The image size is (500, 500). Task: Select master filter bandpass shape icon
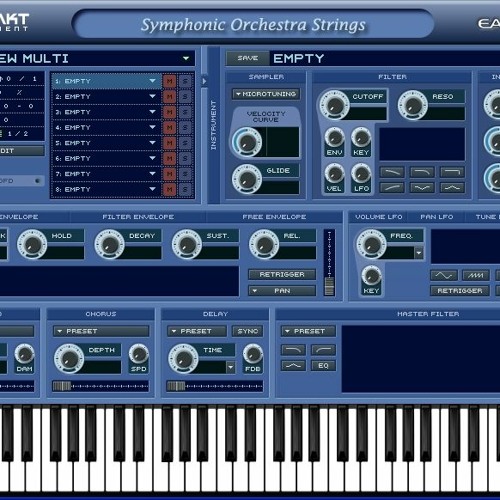tap(293, 366)
